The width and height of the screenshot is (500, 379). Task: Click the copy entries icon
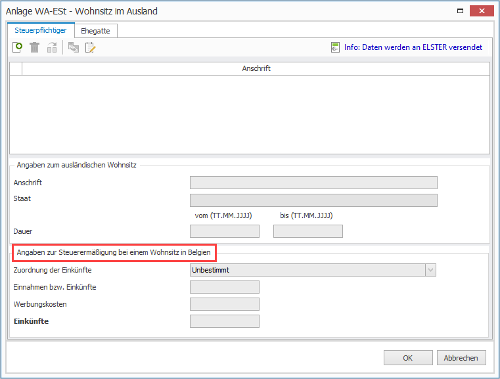(x=73, y=48)
